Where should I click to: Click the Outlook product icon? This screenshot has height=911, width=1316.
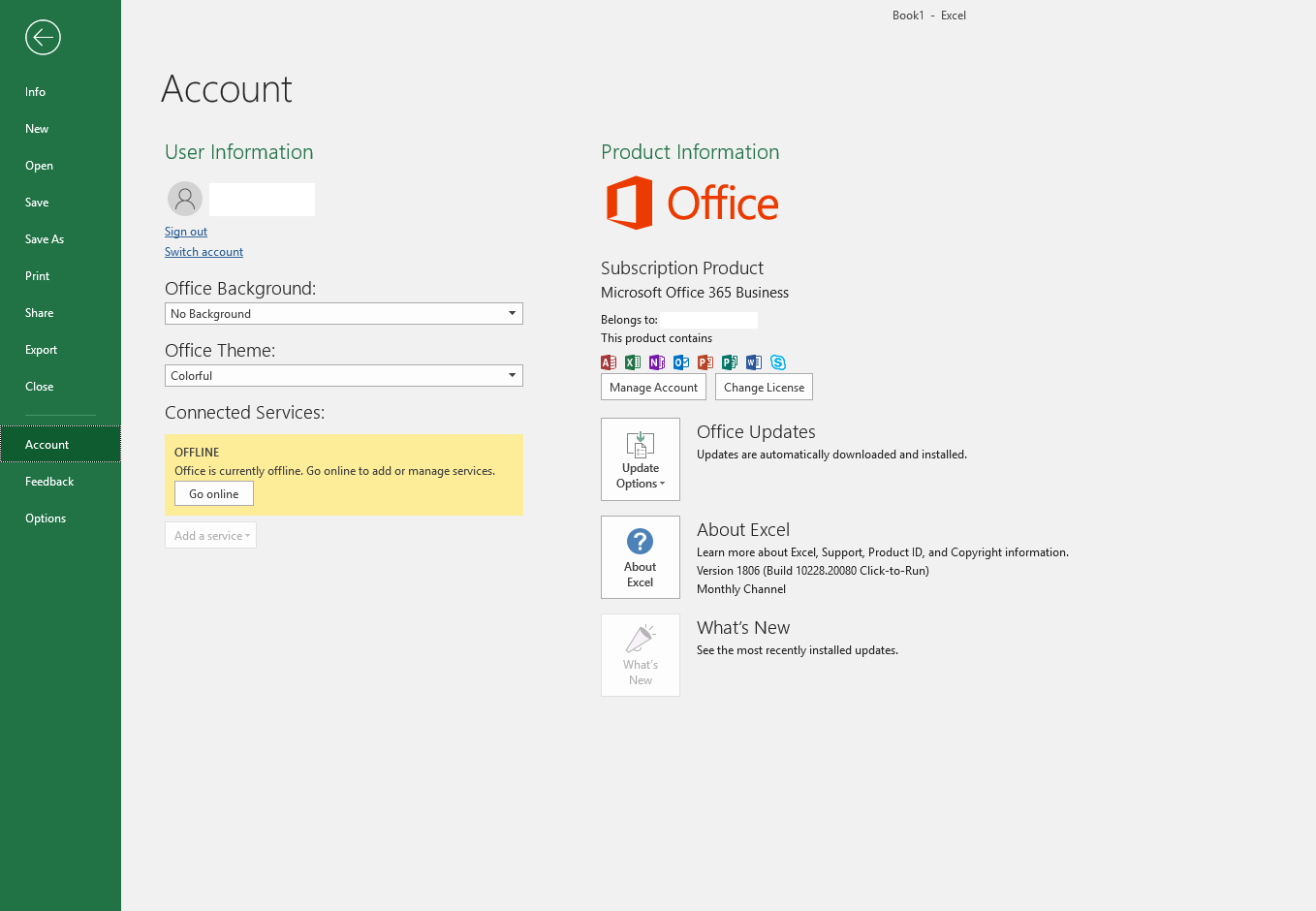tap(681, 362)
